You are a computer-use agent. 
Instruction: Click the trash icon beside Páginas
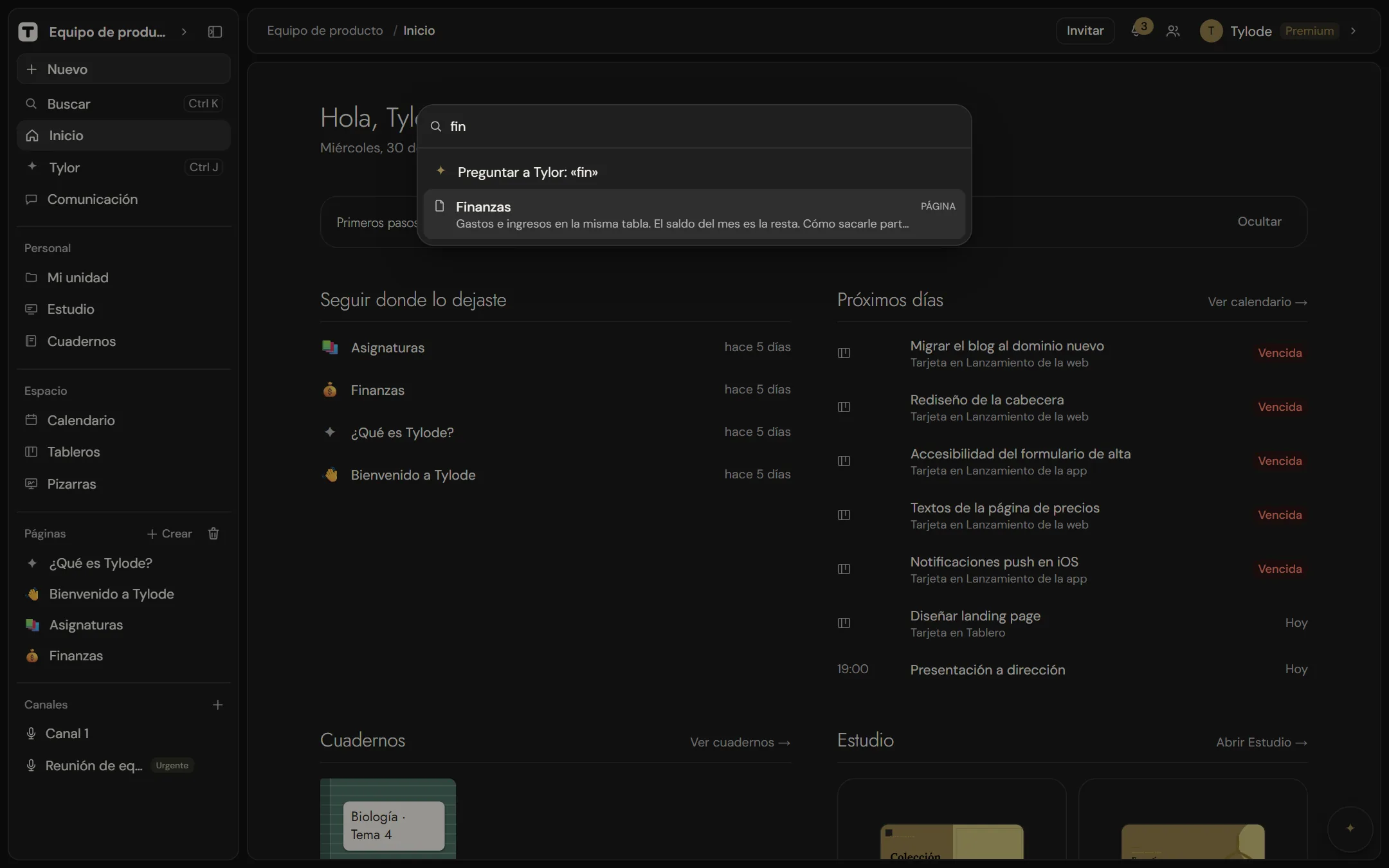click(213, 534)
